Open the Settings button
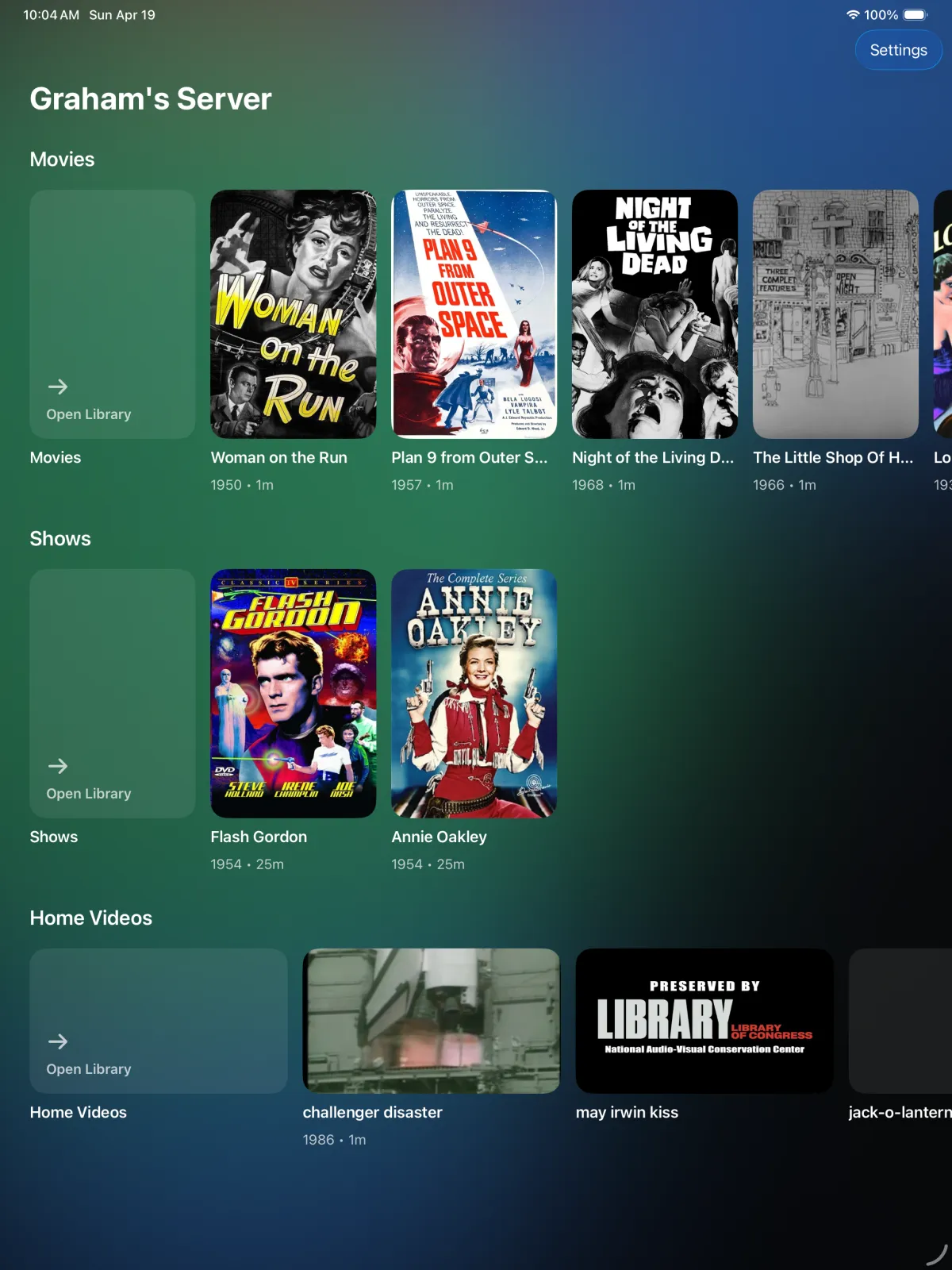The image size is (952, 1270). click(x=898, y=50)
